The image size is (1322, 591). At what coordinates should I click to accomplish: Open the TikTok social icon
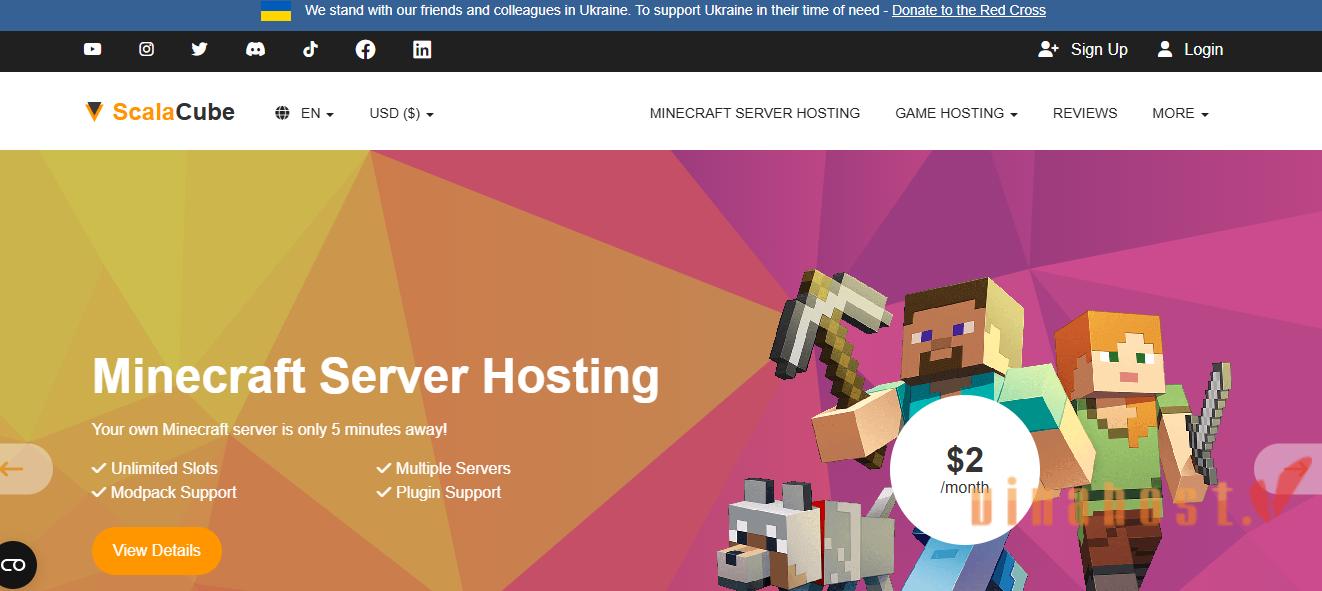tap(310, 49)
